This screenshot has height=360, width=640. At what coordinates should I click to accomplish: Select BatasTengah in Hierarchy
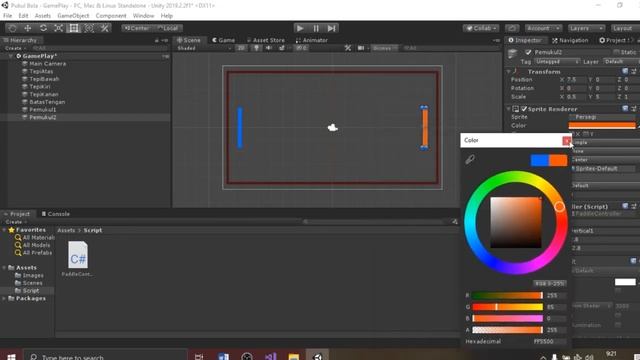[47, 102]
